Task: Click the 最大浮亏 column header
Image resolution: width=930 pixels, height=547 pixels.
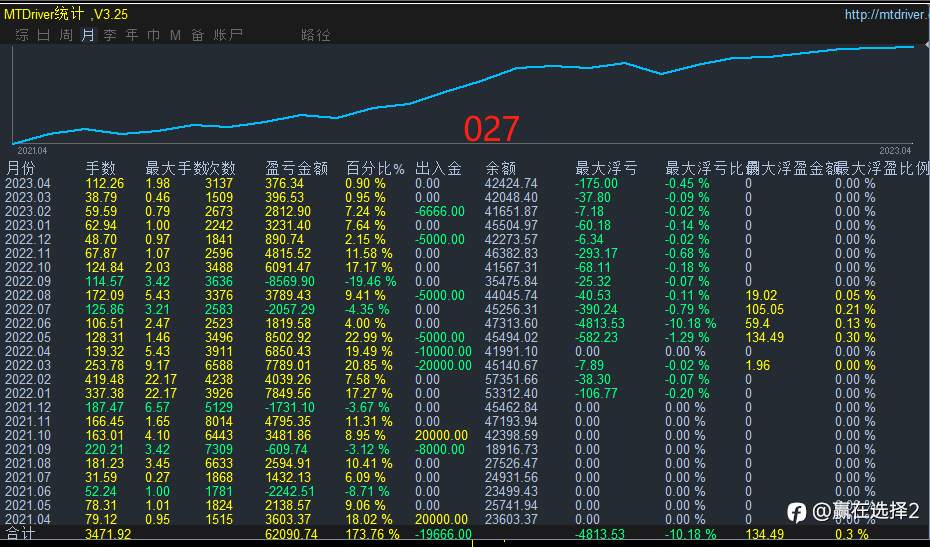Action: (x=606, y=168)
